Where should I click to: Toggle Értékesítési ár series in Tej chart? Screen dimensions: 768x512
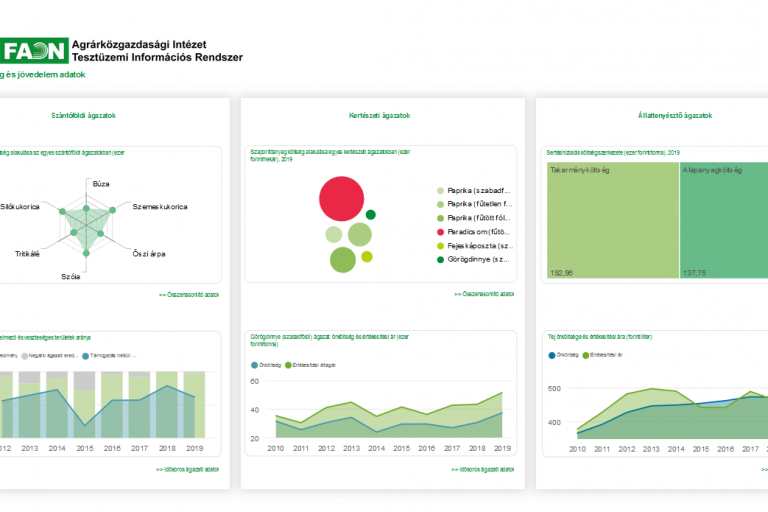605,355
